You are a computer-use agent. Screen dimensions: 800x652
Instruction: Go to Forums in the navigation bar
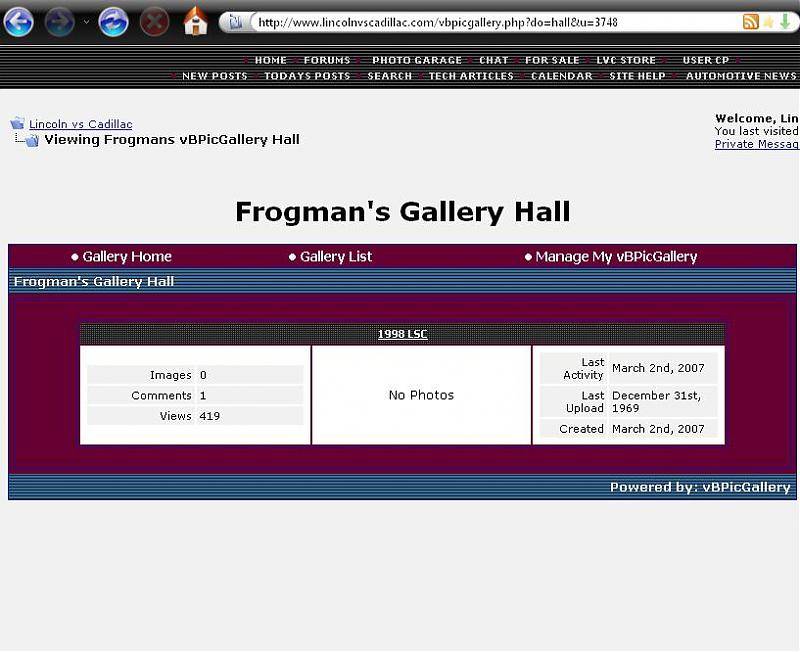327,60
